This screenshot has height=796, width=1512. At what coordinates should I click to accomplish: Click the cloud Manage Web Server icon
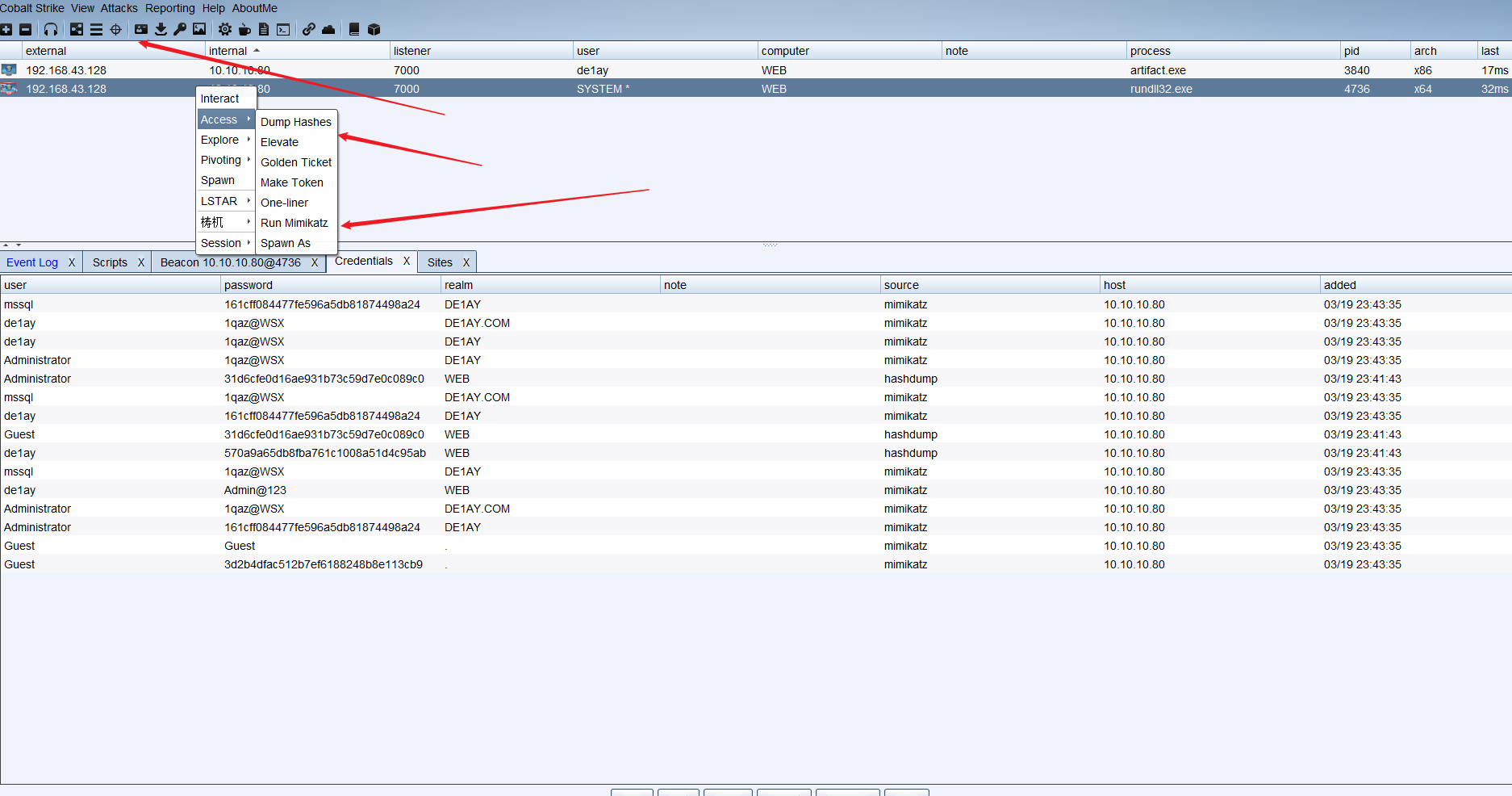328,30
